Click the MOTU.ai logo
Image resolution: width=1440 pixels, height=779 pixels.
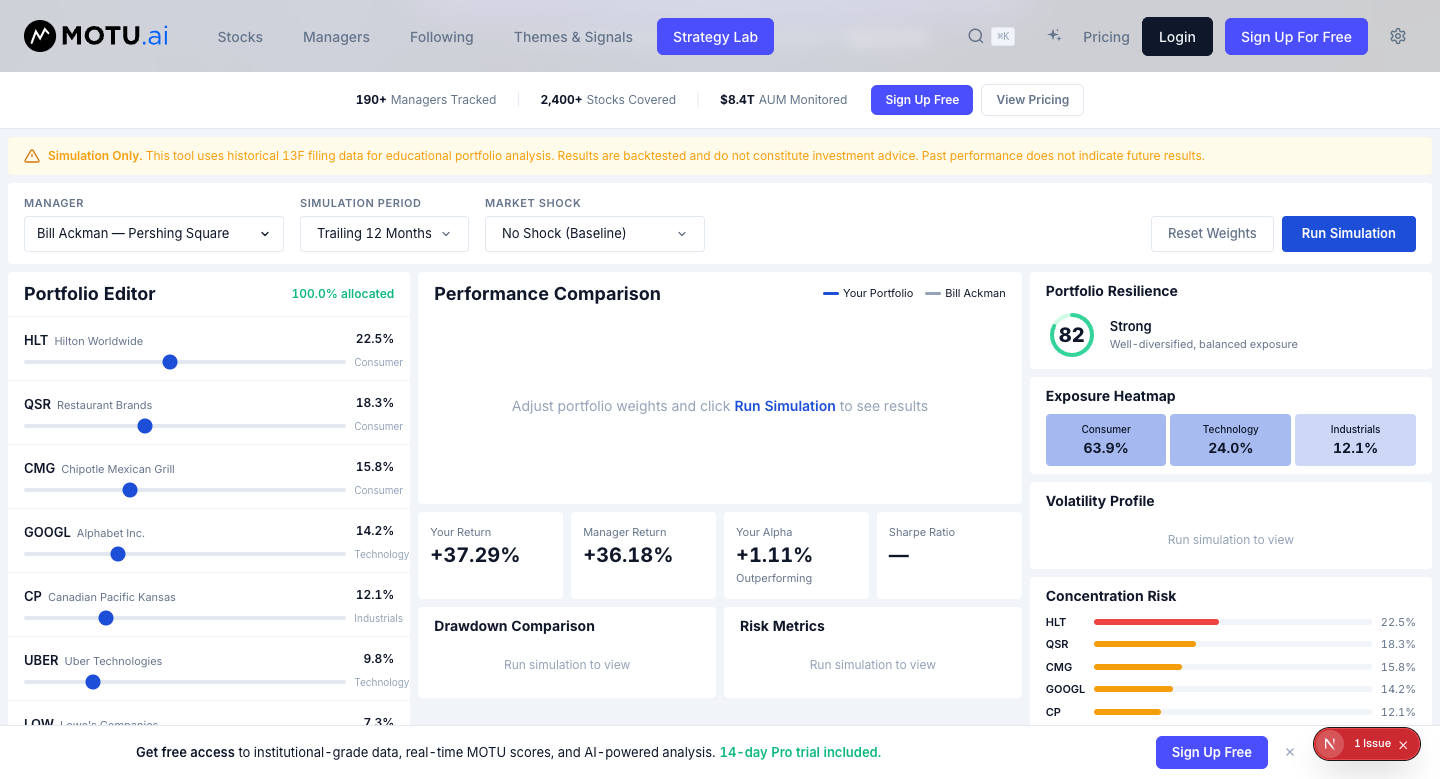pyautogui.click(x=96, y=37)
